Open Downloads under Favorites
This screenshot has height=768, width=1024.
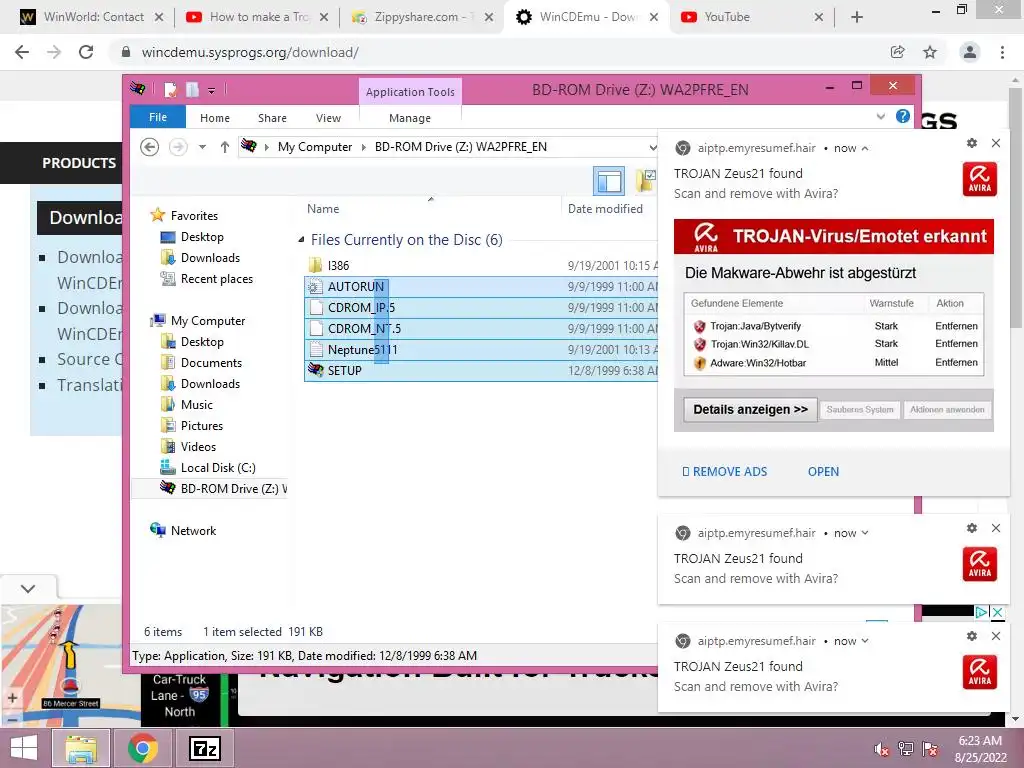[210, 257]
